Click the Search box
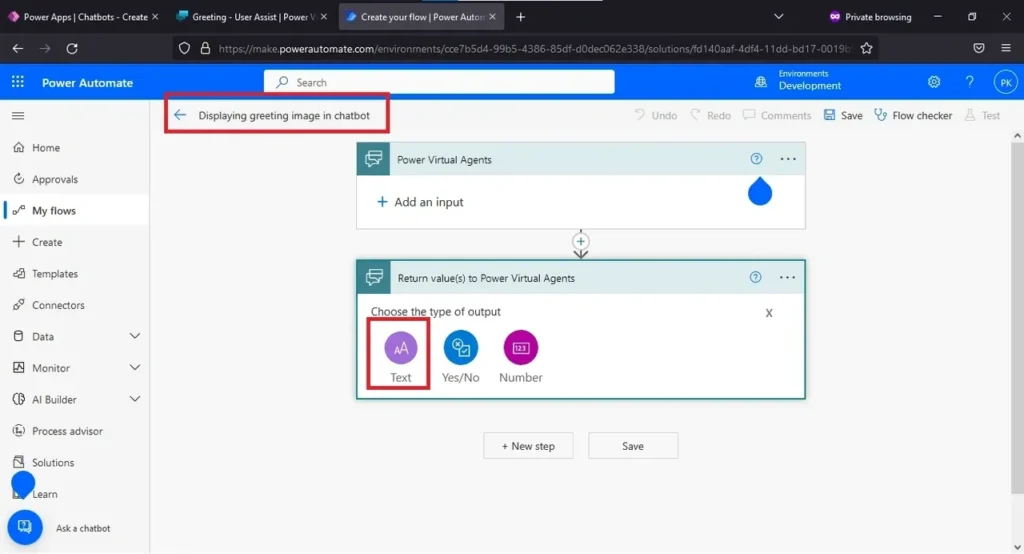 tap(439, 82)
